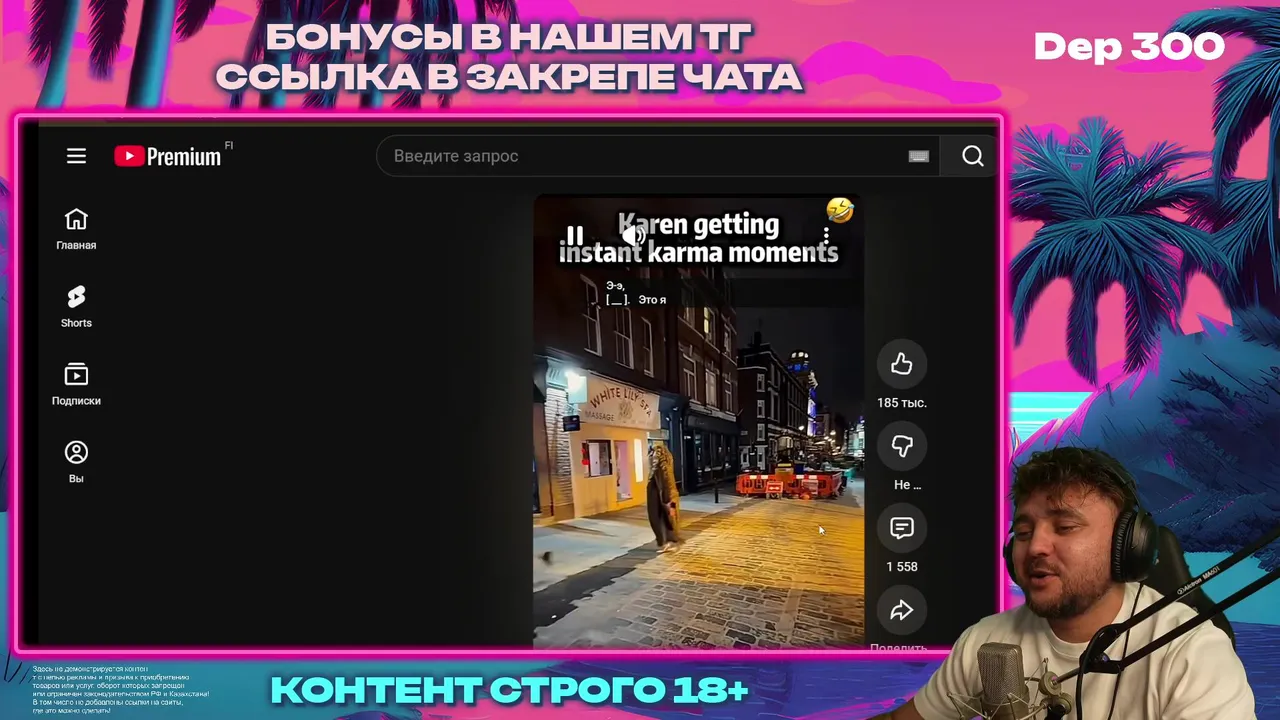Pause the playing Short
The image size is (1280, 720).
575,236
